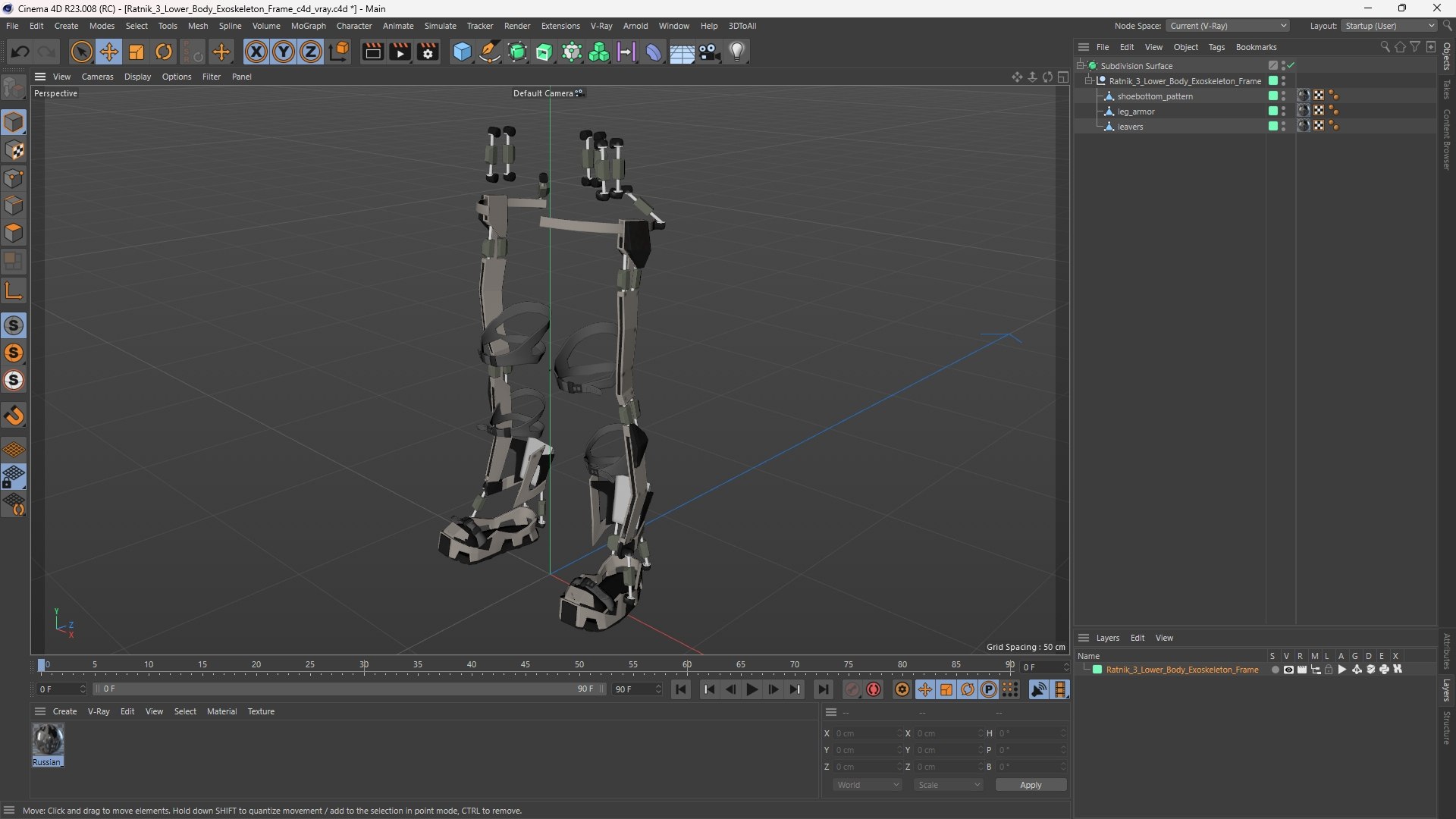The width and height of the screenshot is (1456, 819).
Task: Open viewport Cameras menu
Action: 97,77
